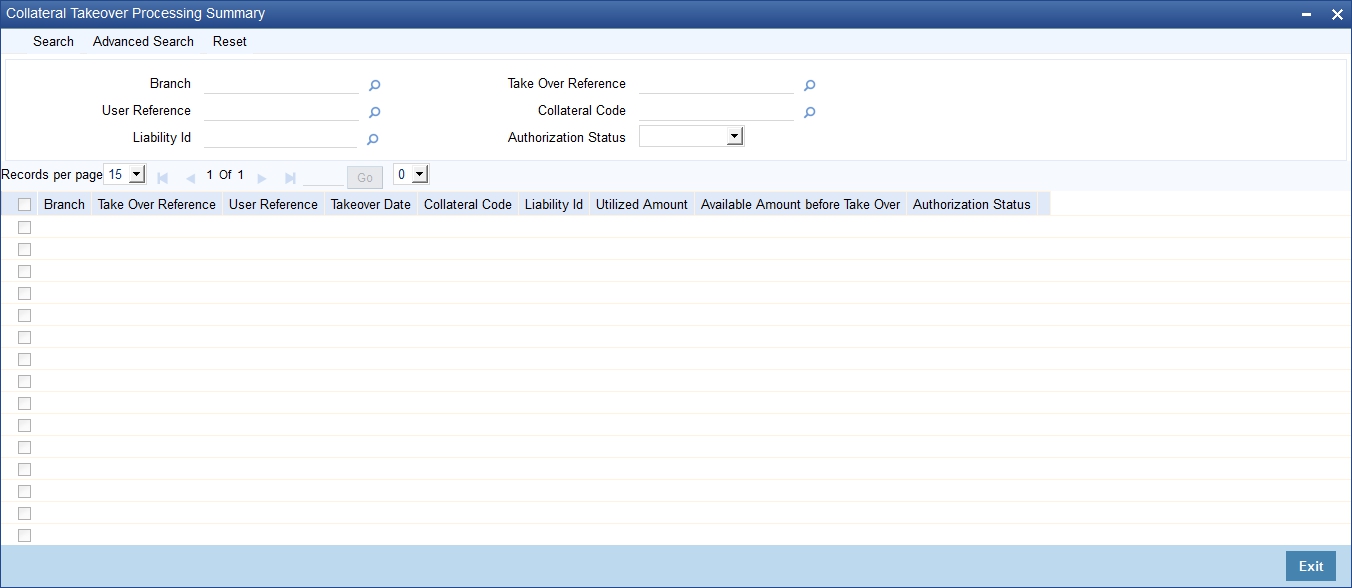Screen dimensions: 1352x588
Task: Click the Exit button
Action: [1311, 566]
